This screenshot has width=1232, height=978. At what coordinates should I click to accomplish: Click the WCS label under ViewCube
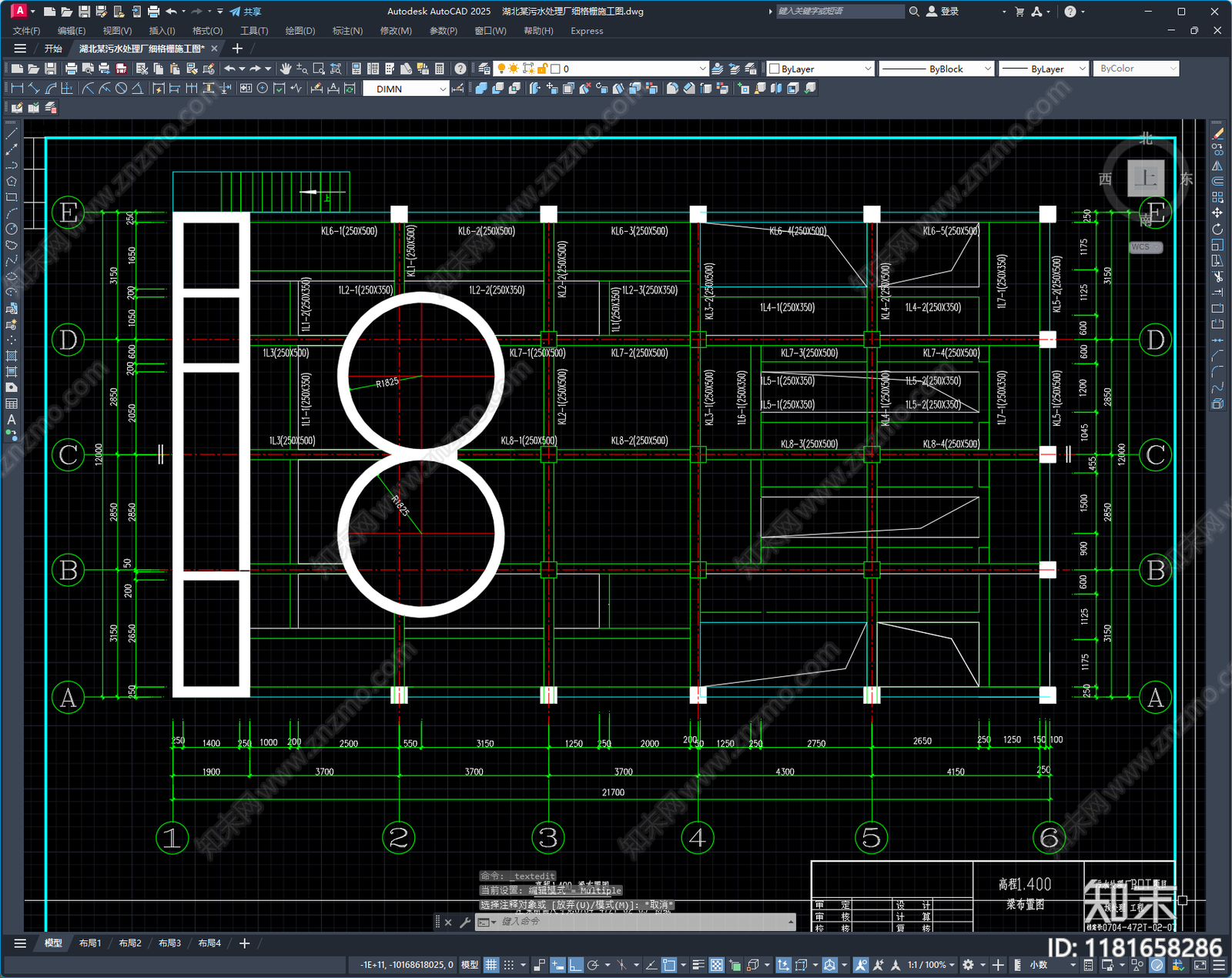(x=1145, y=247)
